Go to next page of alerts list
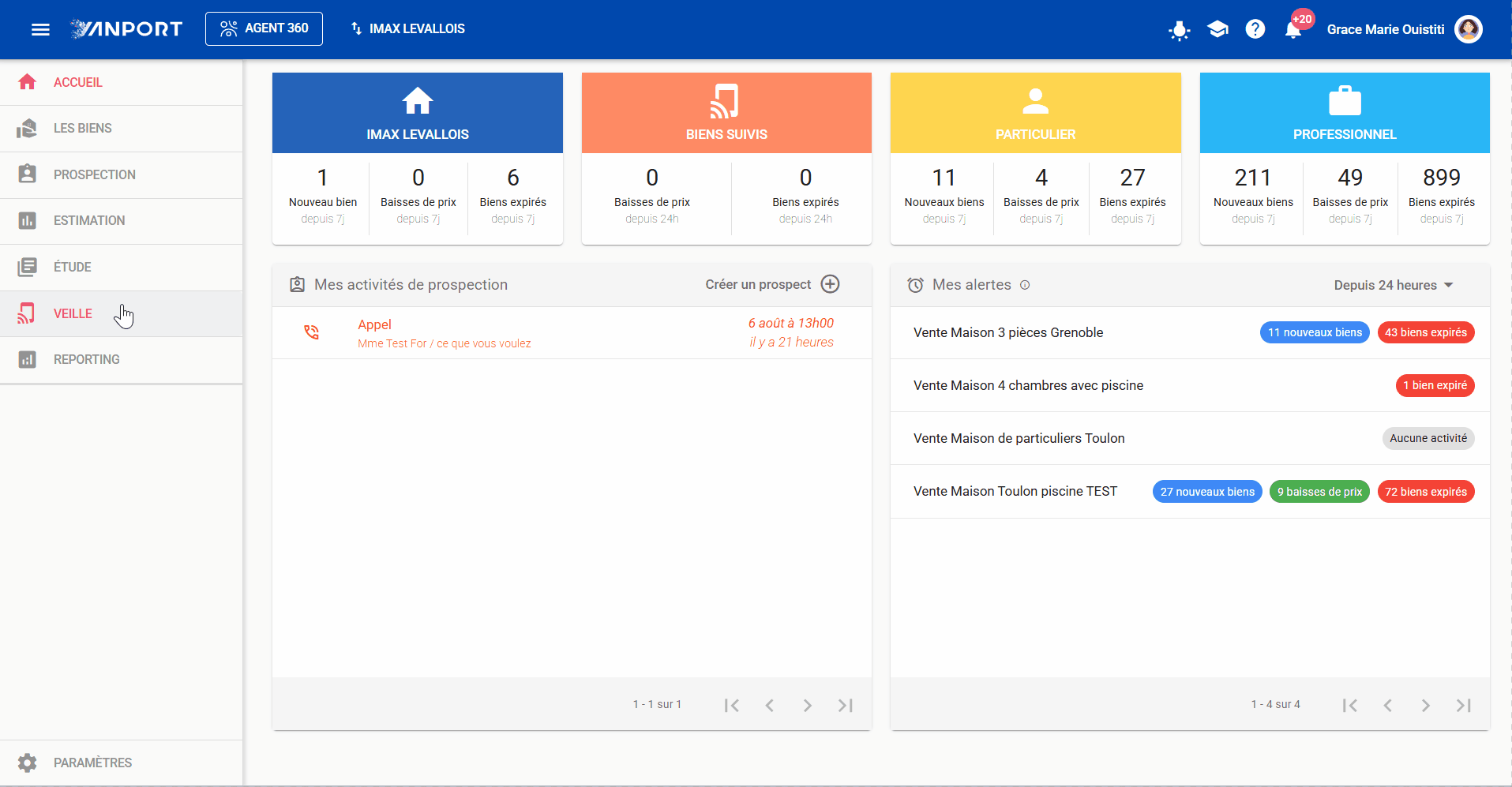 pos(1425,705)
